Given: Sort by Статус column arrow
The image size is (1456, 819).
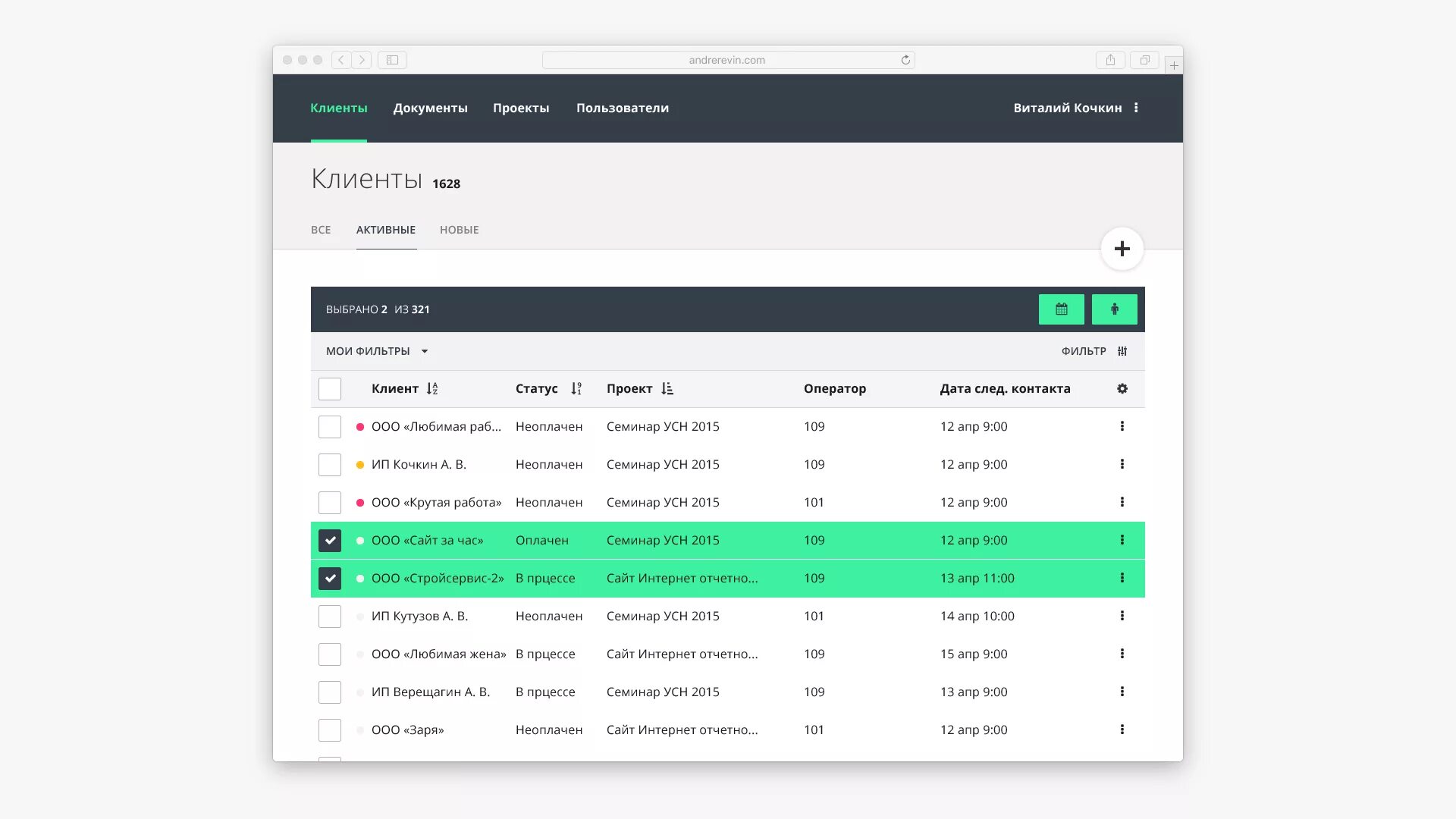Looking at the screenshot, I should (x=576, y=389).
